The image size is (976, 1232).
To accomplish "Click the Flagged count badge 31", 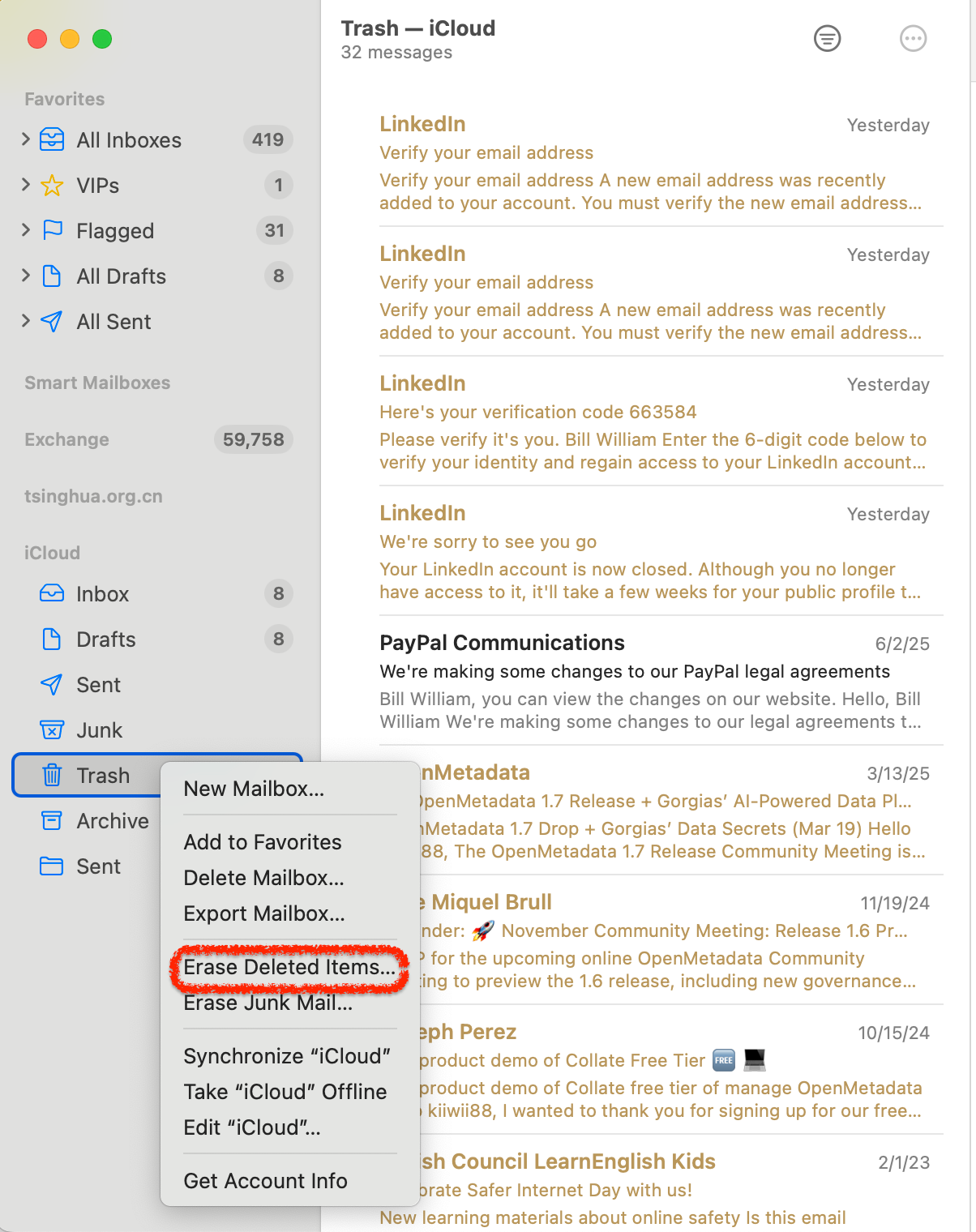I will pos(275,230).
